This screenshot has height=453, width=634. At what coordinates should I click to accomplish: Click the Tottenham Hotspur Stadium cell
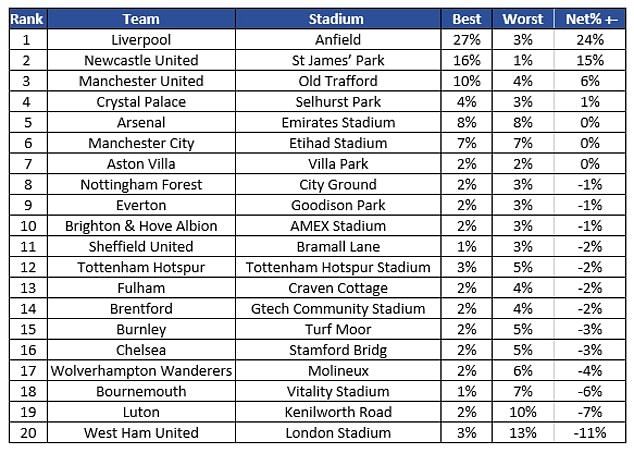click(x=336, y=267)
